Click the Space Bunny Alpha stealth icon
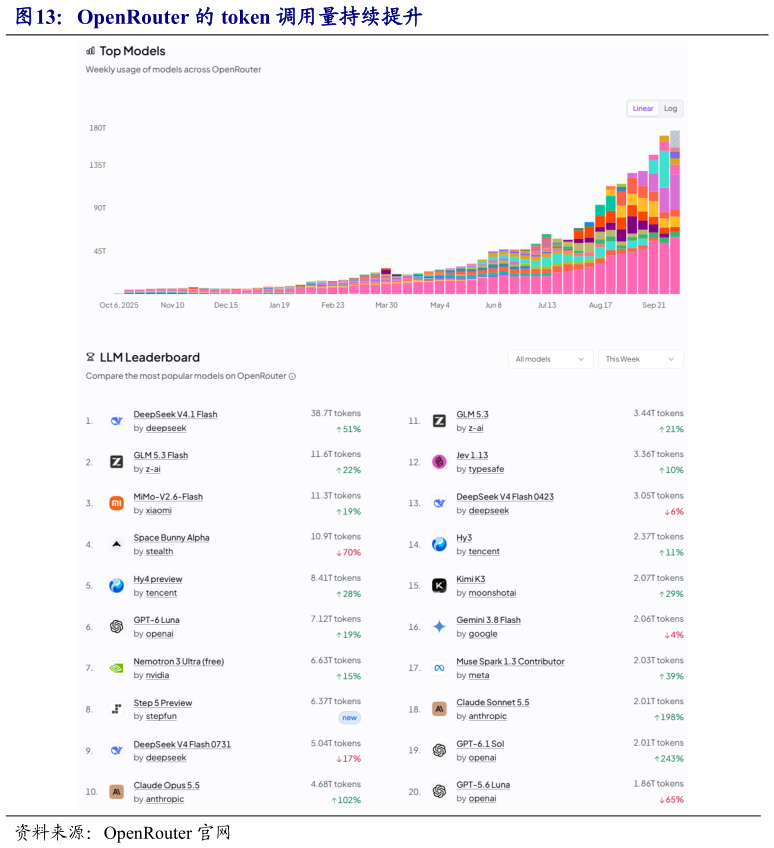The height and width of the screenshot is (848, 774). click(x=116, y=545)
